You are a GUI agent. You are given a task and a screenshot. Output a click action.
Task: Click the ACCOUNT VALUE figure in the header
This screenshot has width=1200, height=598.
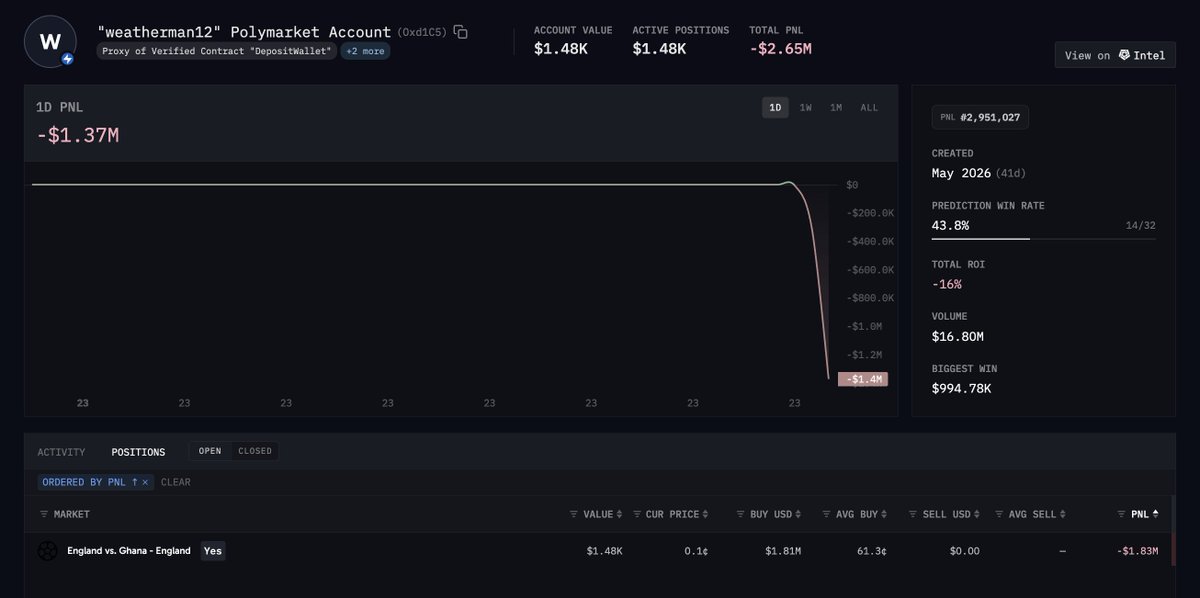[x=561, y=48]
